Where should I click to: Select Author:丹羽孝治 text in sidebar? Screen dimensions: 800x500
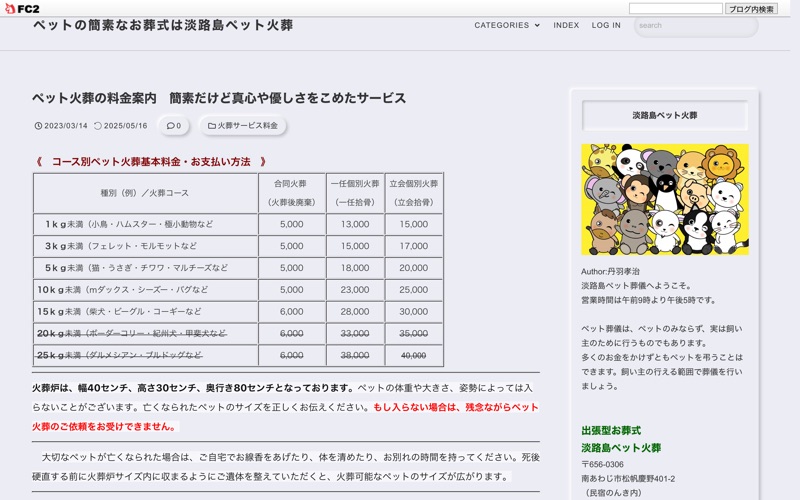tap(610, 271)
